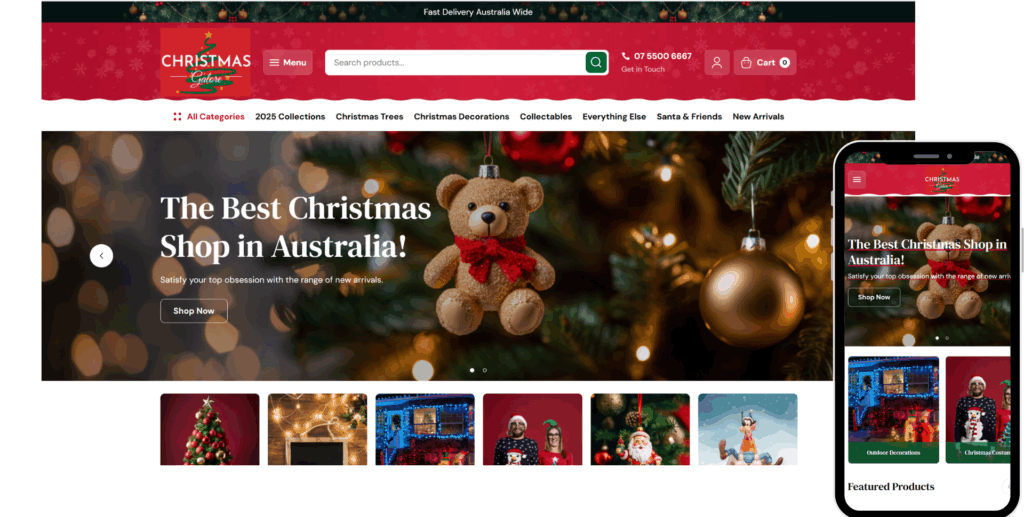Image resolution: width=1024 pixels, height=517 pixels.
Task: Open the hamburger Menu button
Action: coord(288,63)
